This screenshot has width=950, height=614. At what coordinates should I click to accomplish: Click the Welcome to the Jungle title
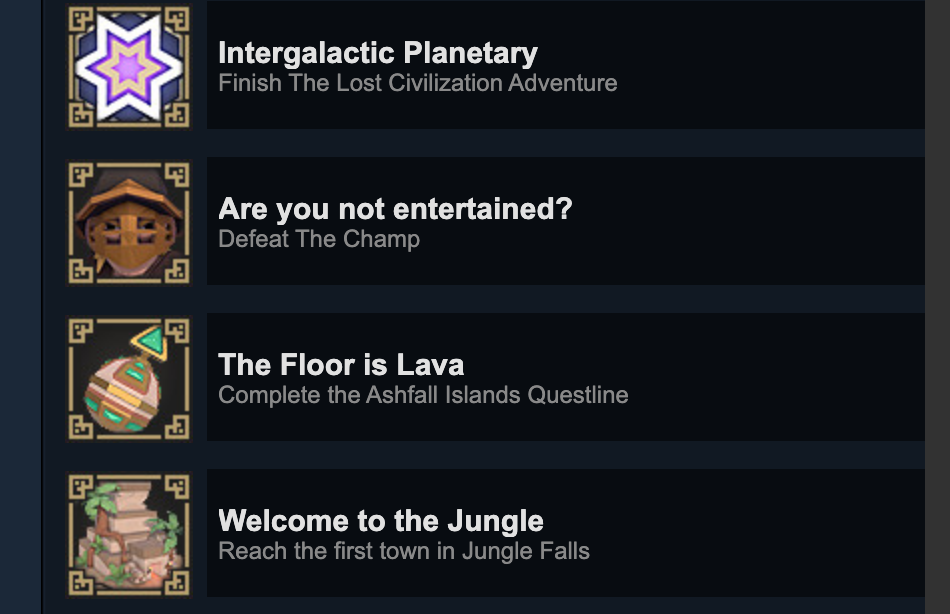coord(380,521)
